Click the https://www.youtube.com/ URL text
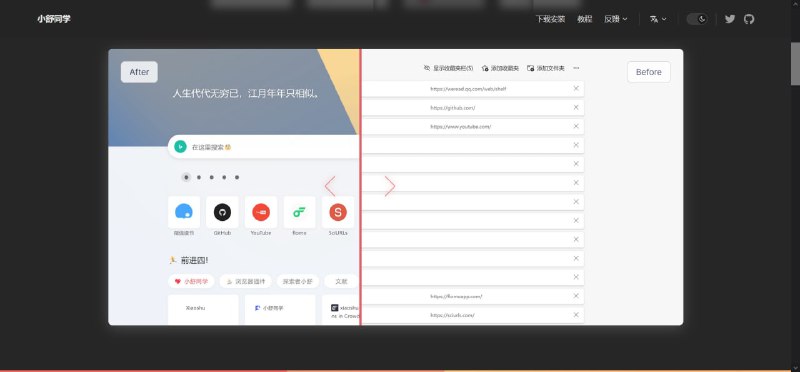800x372 pixels. pyautogui.click(x=460, y=127)
